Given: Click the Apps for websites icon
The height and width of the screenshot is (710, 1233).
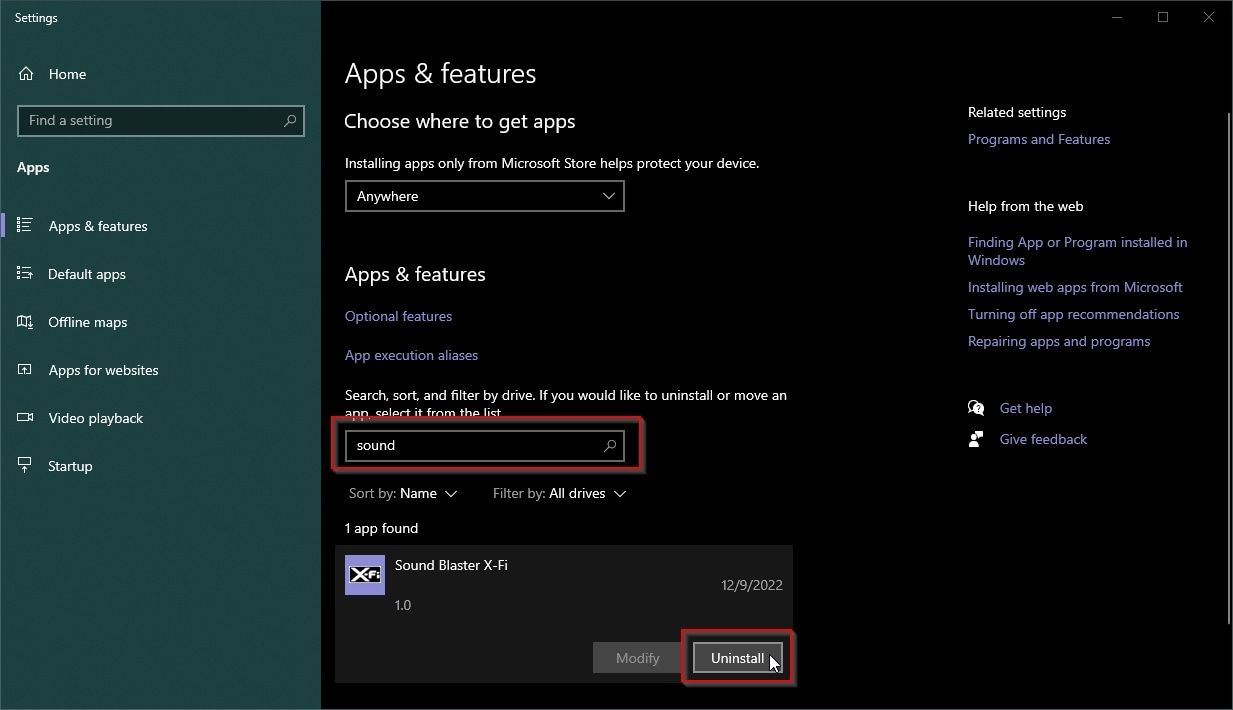Looking at the screenshot, I should (26, 370).
